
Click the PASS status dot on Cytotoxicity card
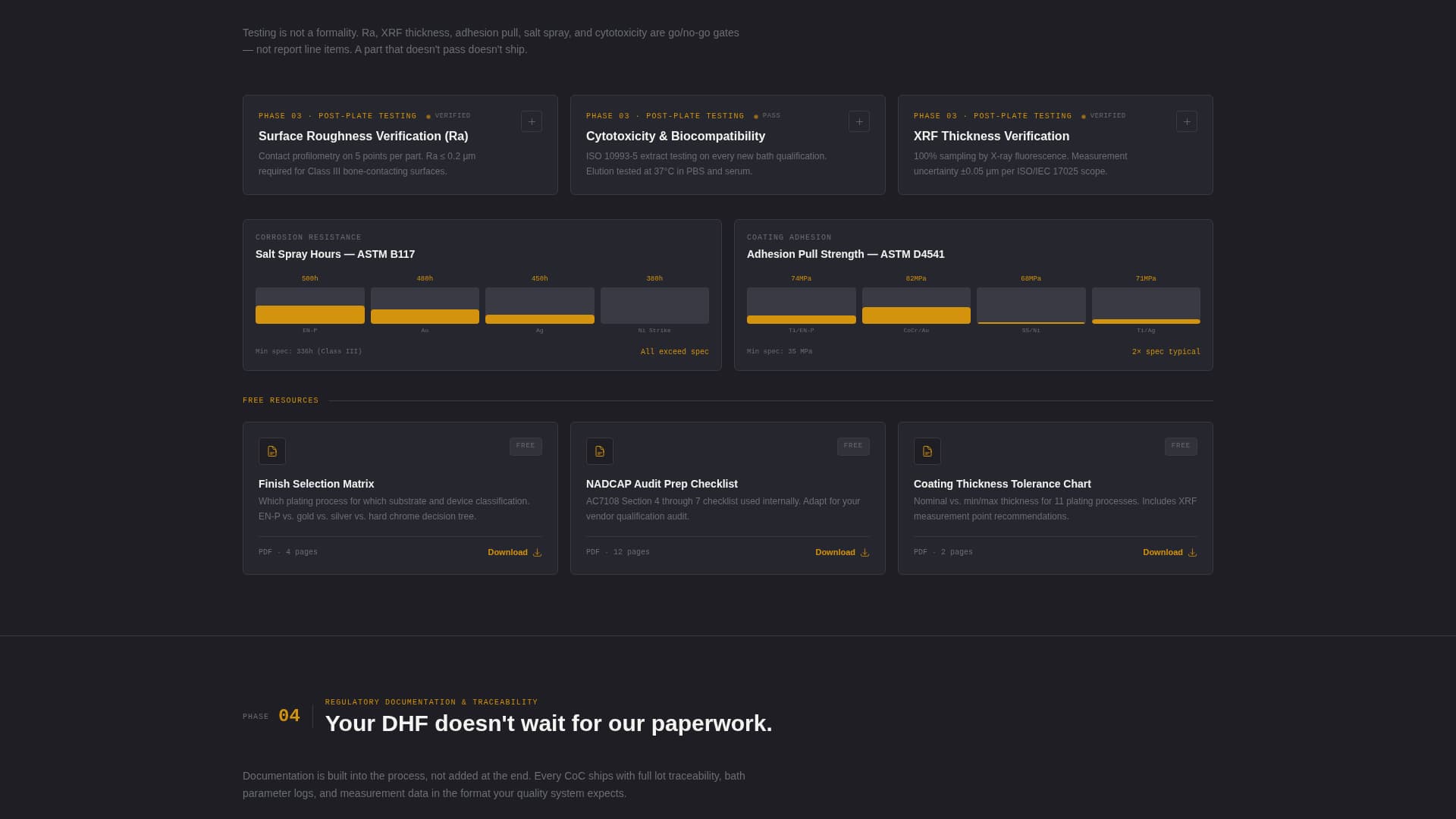pos(756,115)
